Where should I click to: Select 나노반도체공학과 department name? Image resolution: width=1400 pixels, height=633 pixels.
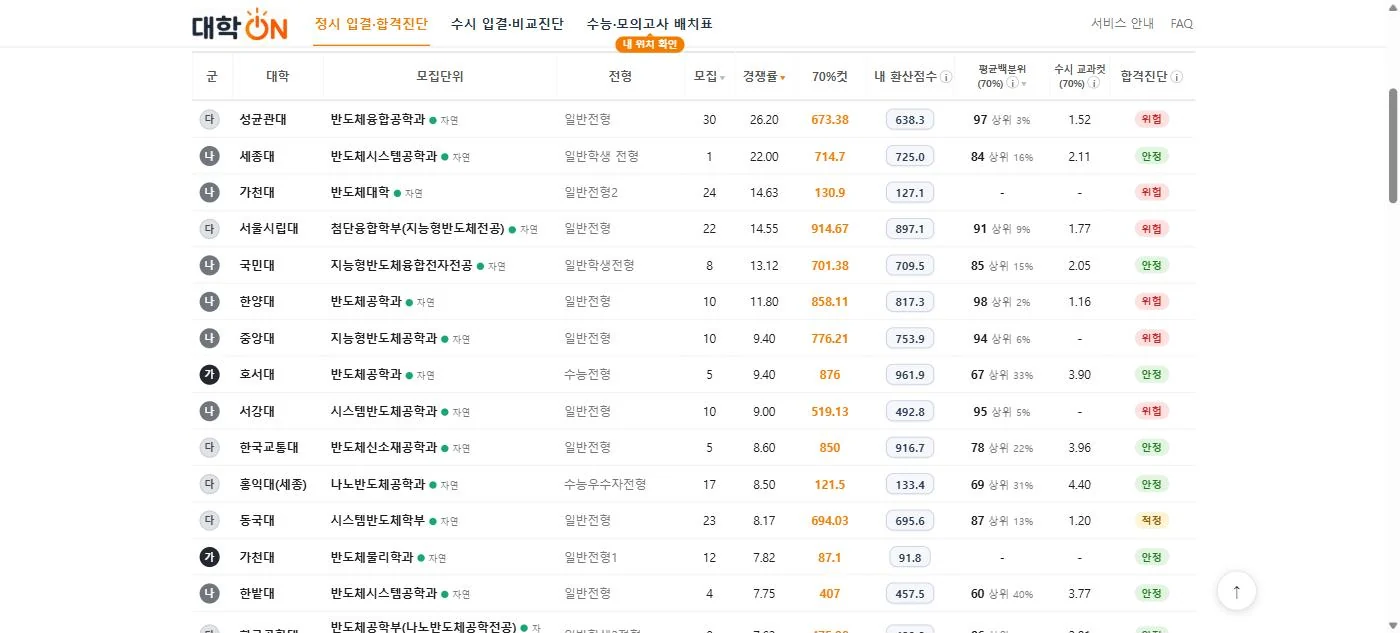coord(378,484)
